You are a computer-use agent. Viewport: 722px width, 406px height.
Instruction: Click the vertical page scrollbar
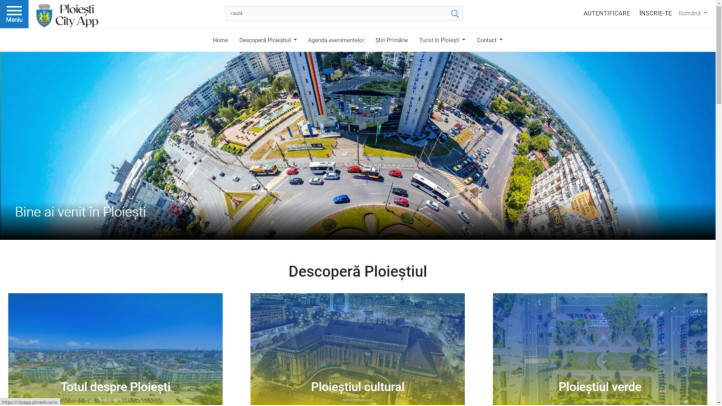pos(718,200)
